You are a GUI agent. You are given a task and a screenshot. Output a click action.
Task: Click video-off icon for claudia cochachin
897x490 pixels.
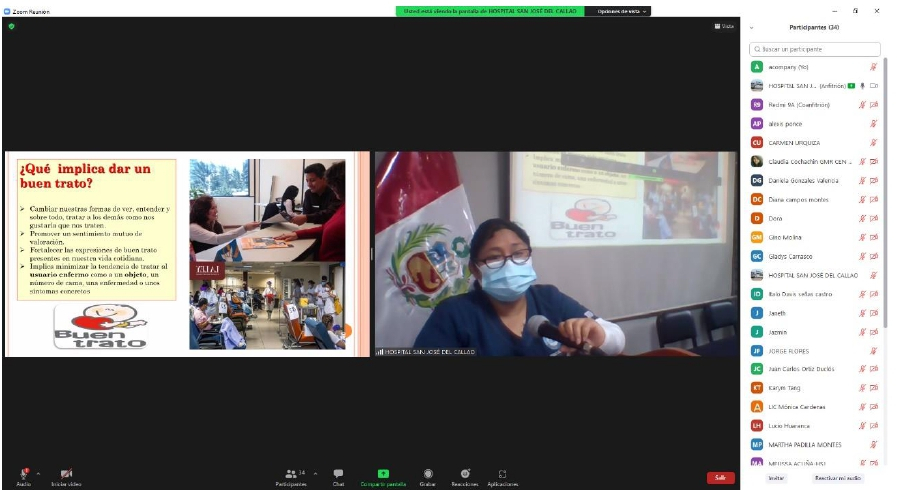[874, 161]
